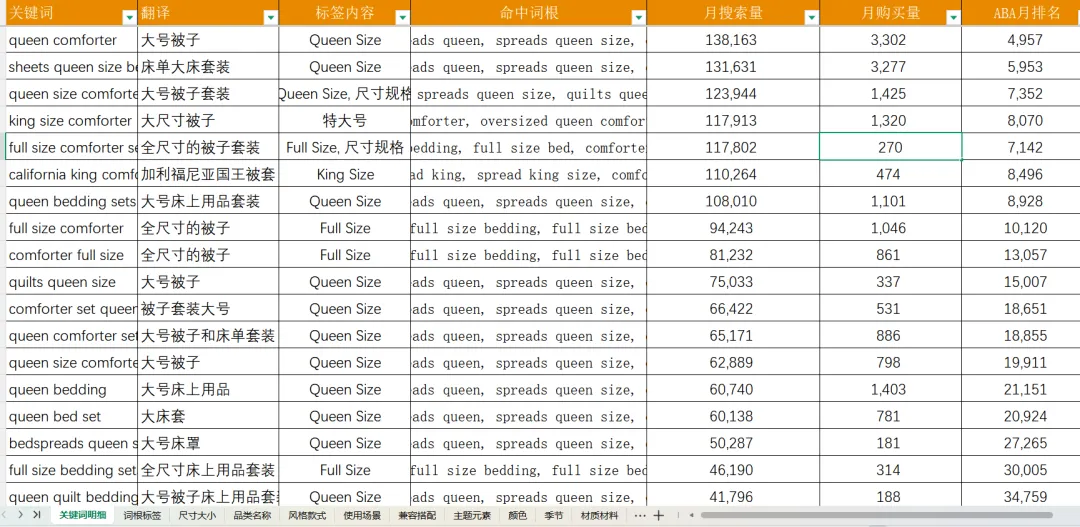Image resolution: width=1080 pixels, height=527 pixels.
Task: Select the 颜色 sheet tab
Action: point(518,515)
